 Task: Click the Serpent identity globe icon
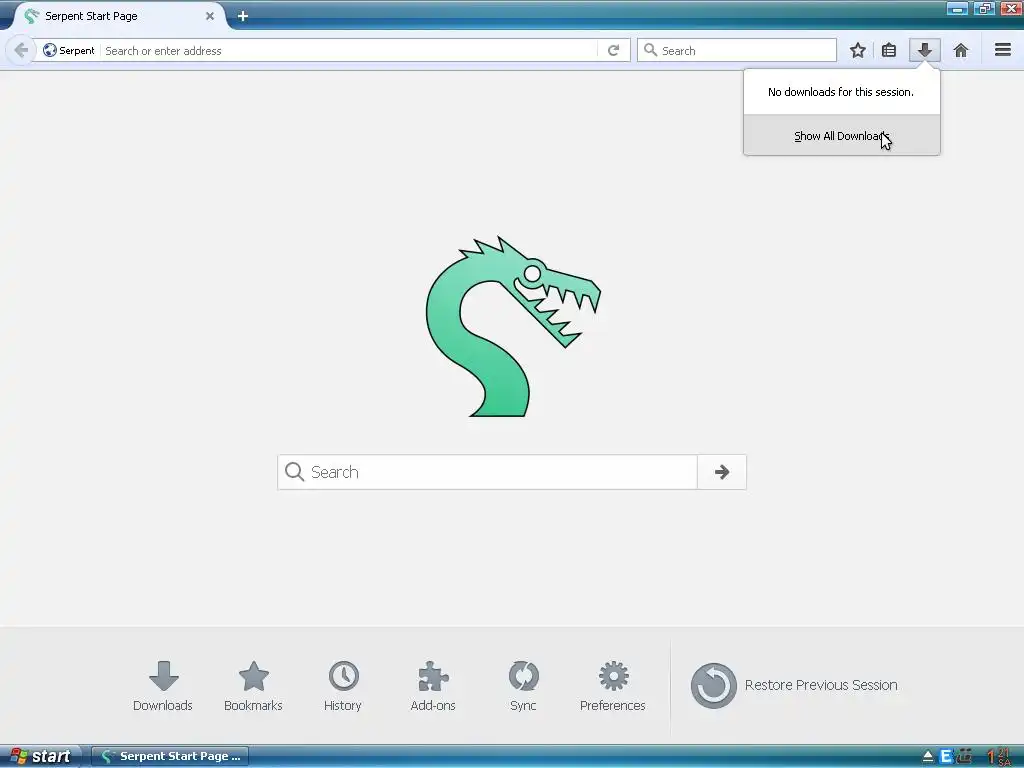point(50,50)
